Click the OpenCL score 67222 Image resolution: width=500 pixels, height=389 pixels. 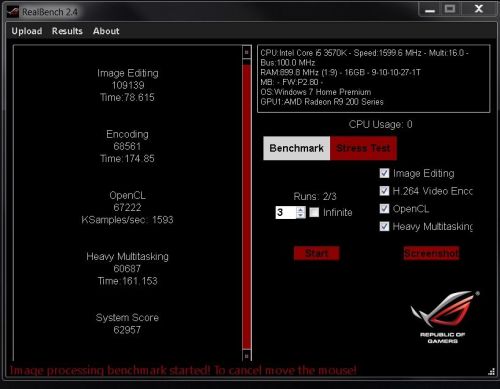pyautogui.click(x=127, y=207)
